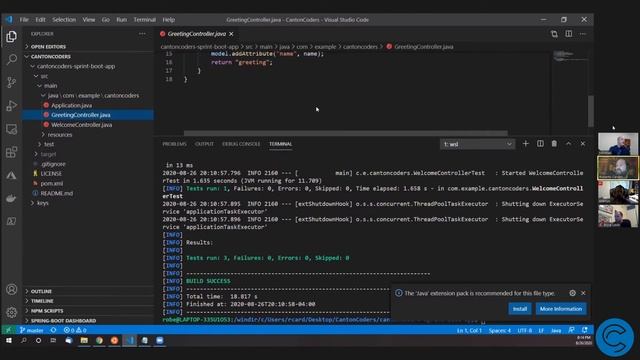
Task: Collapse the cantoncoders-sprint-boot-app folder
Action: 88,66
